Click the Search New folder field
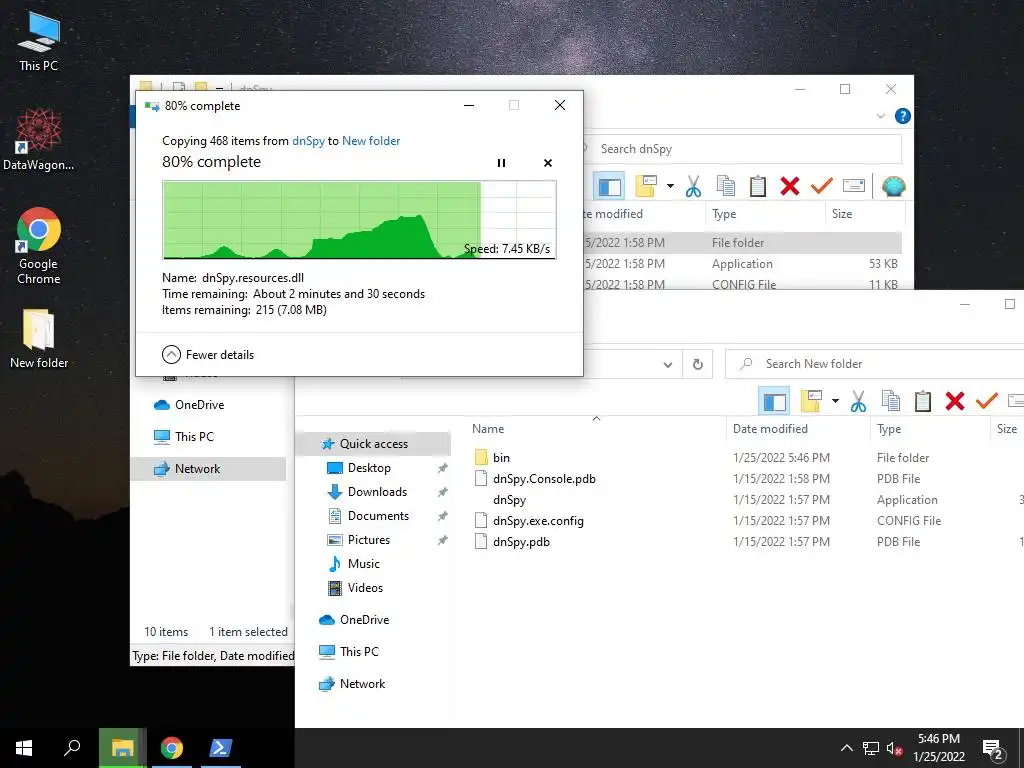 tap(875, 364)
